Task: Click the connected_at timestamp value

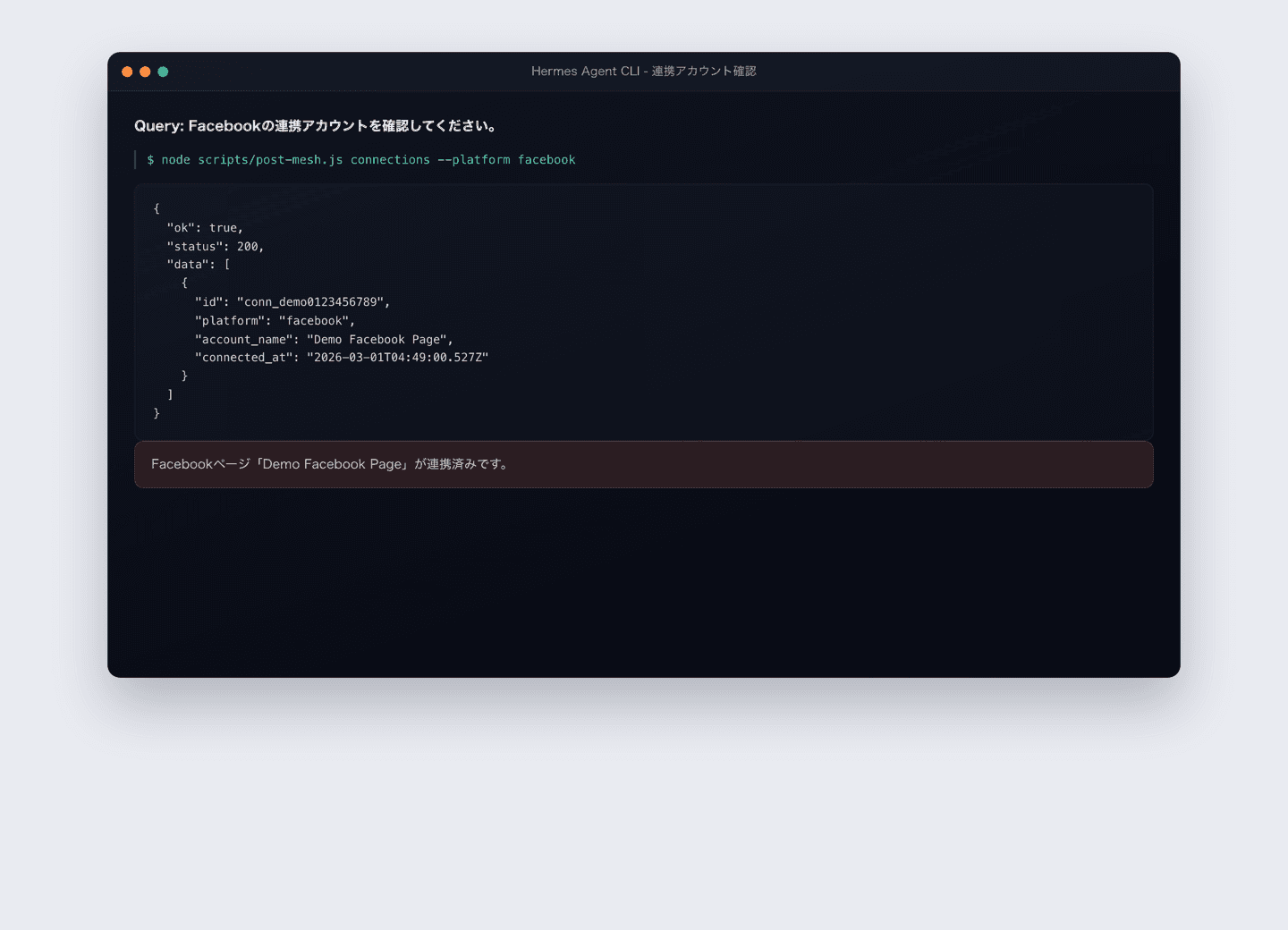Action: pos(398,358)
